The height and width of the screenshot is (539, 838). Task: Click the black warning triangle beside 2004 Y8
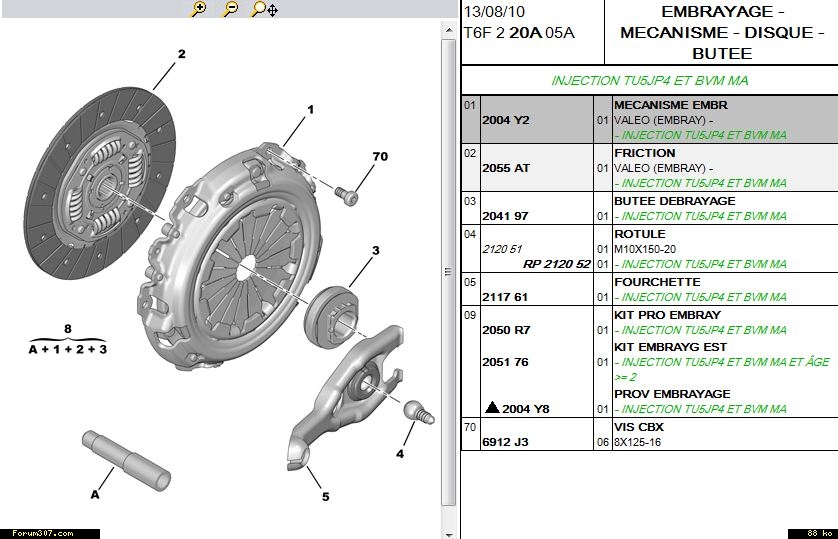pyautogui.click(x=491, y=408)
